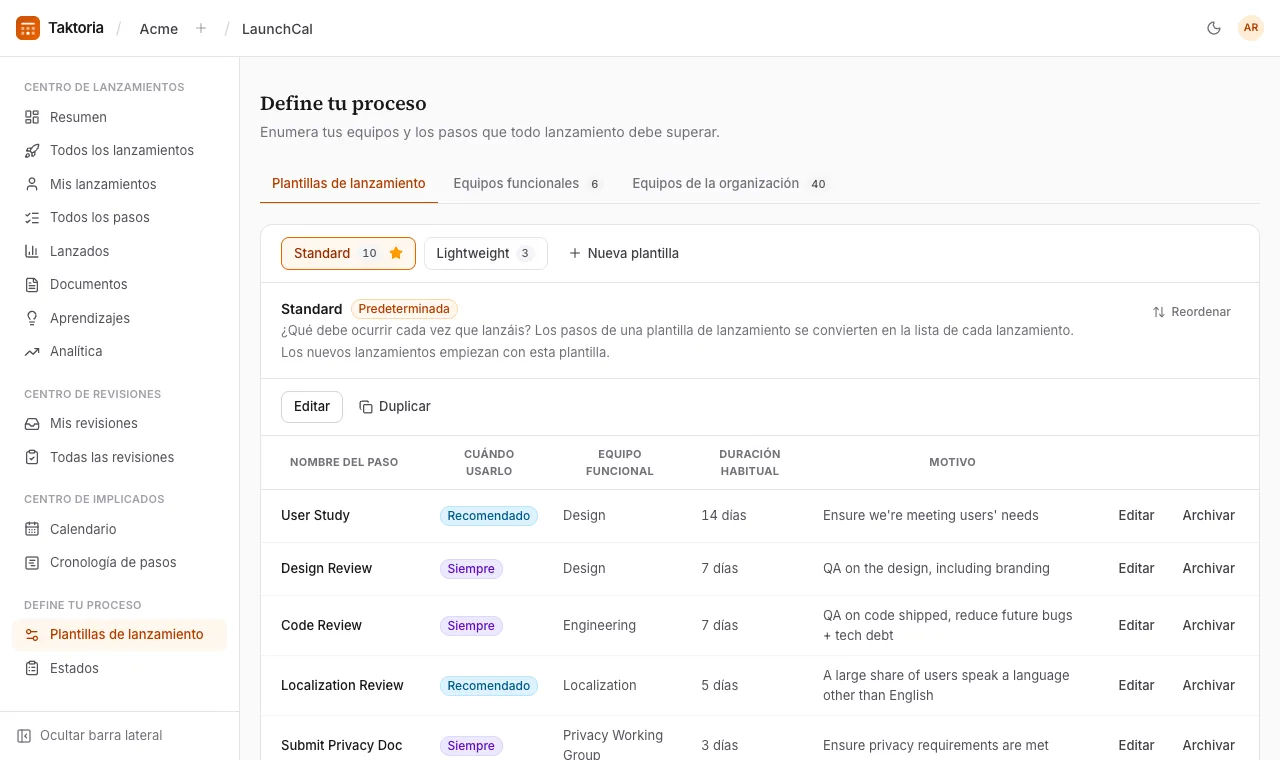This screenshot has width=1280, height=760.
Task: Open Cronología de pasos
Action: pyautogui.click(x=120, y=562)
